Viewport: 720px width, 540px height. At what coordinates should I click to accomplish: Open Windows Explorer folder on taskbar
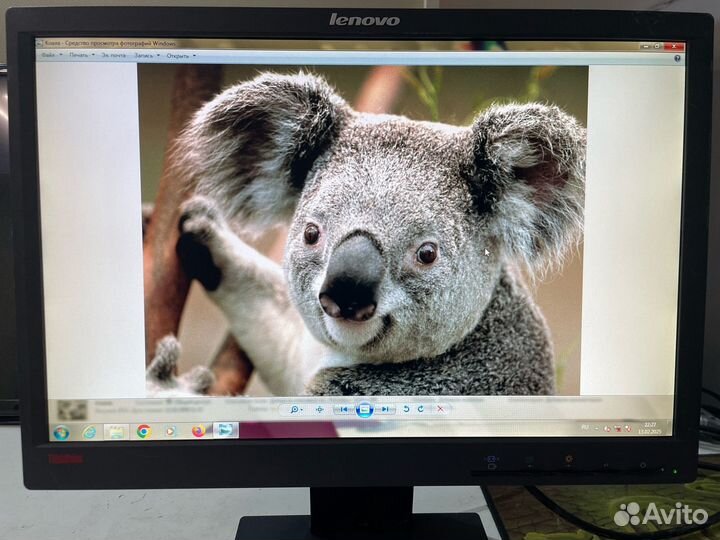coord(115,432)
